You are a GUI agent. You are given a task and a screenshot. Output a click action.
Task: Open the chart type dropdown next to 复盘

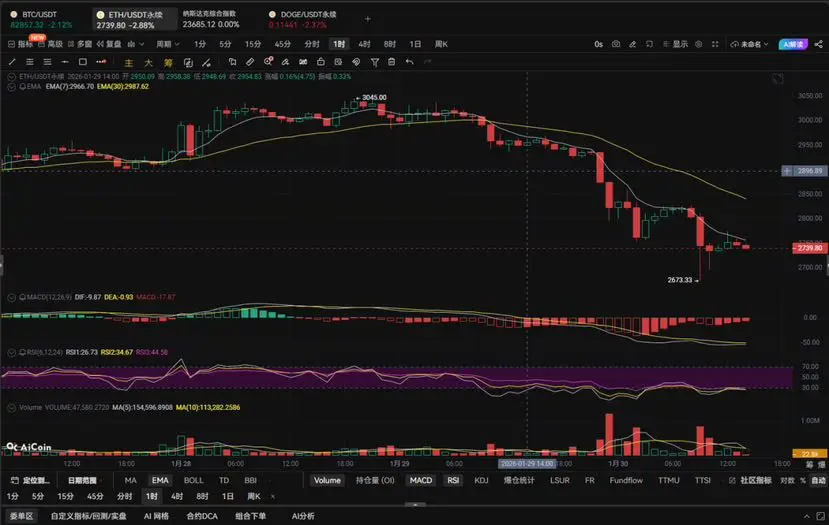135,44
